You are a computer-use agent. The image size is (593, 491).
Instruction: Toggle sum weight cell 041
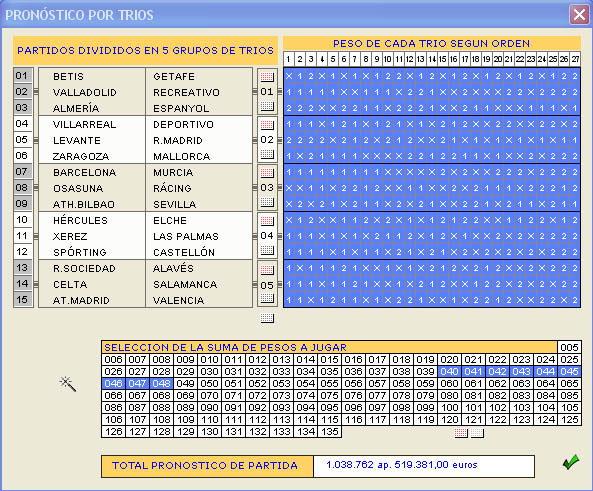(x=473, y=371)
